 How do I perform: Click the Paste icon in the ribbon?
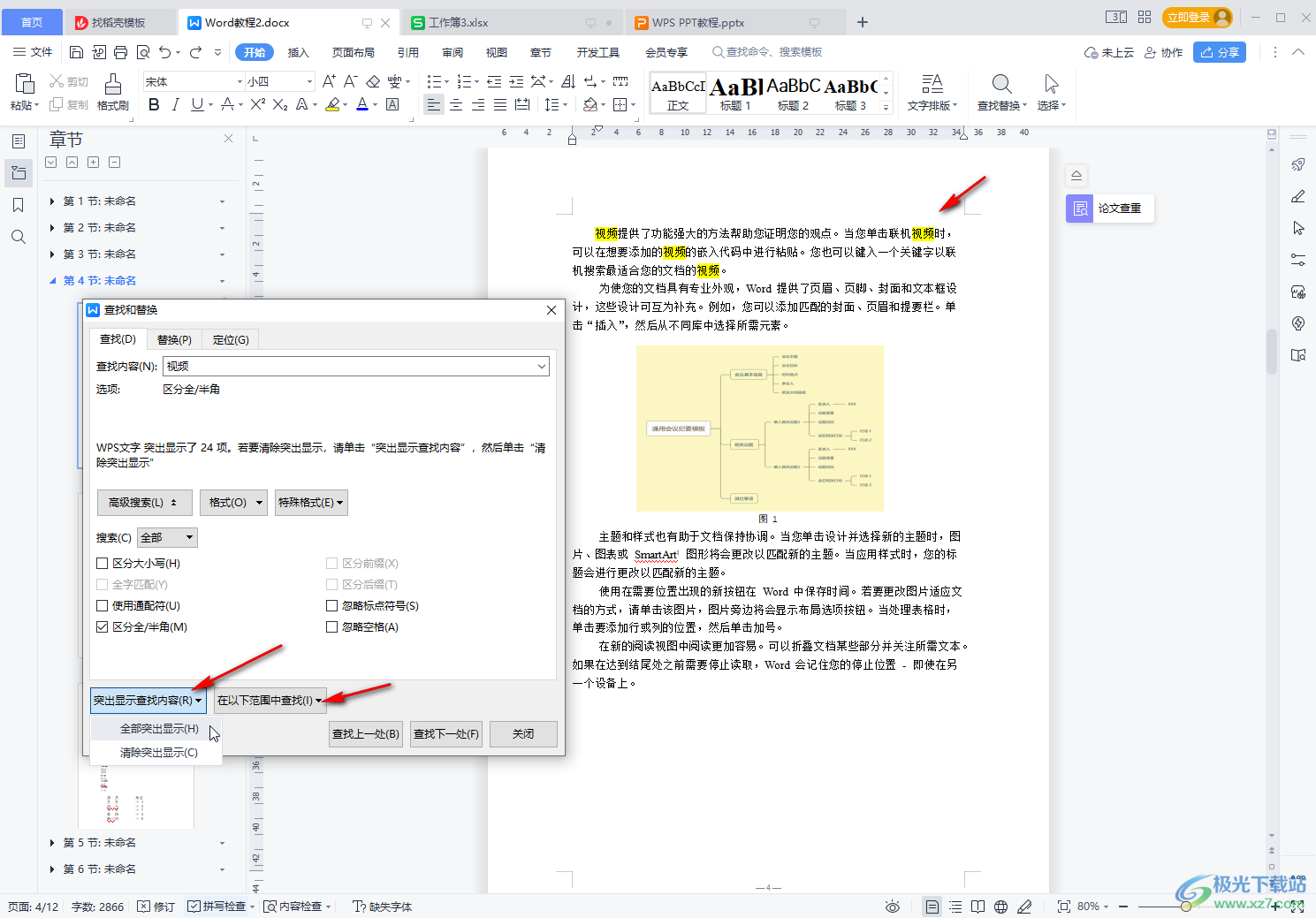(x=25, y=84)
